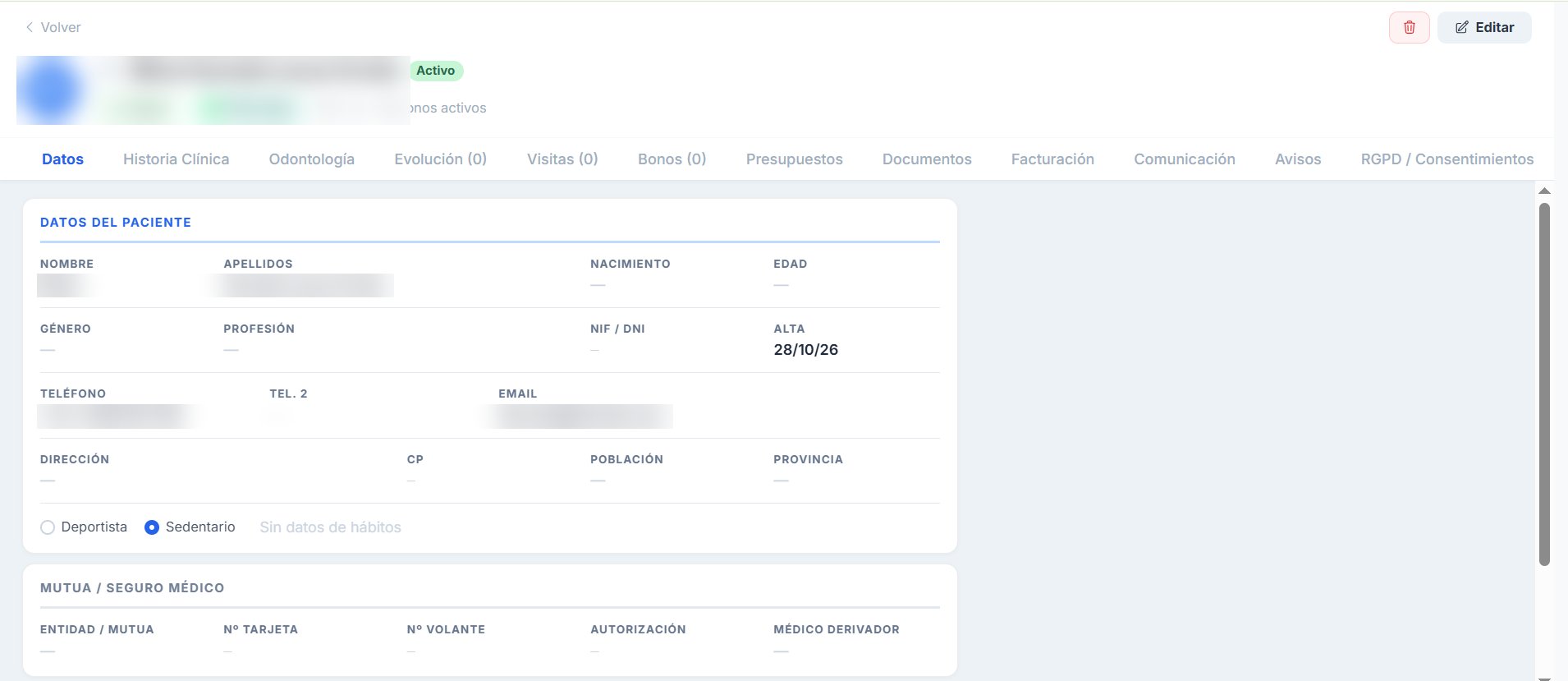Click the Activo status badge
Screen dimensions: 1568x681
pos(436,71)
